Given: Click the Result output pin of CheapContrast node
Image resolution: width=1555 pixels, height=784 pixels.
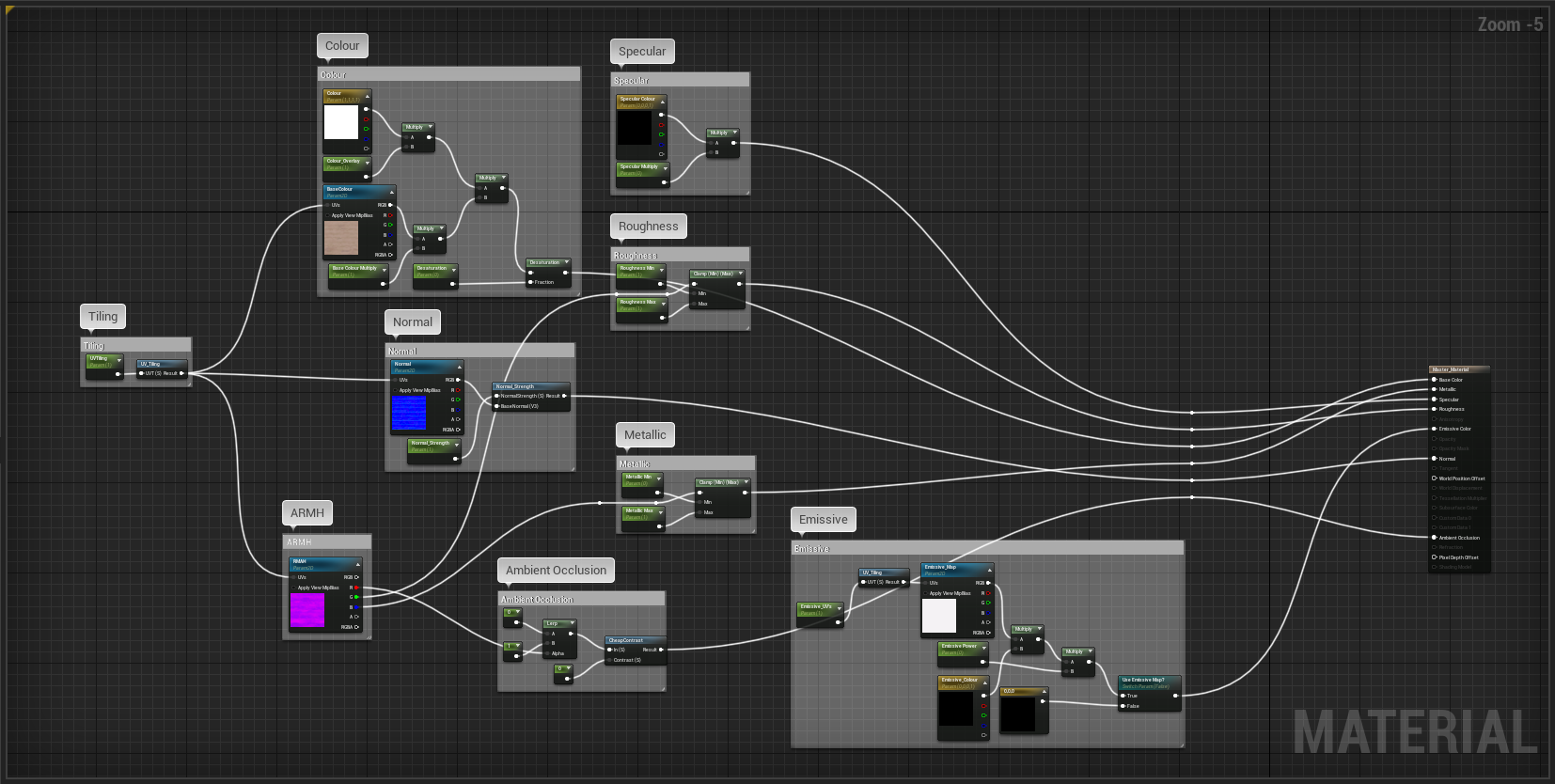Looking at the screenshot, I should (661, 650).
